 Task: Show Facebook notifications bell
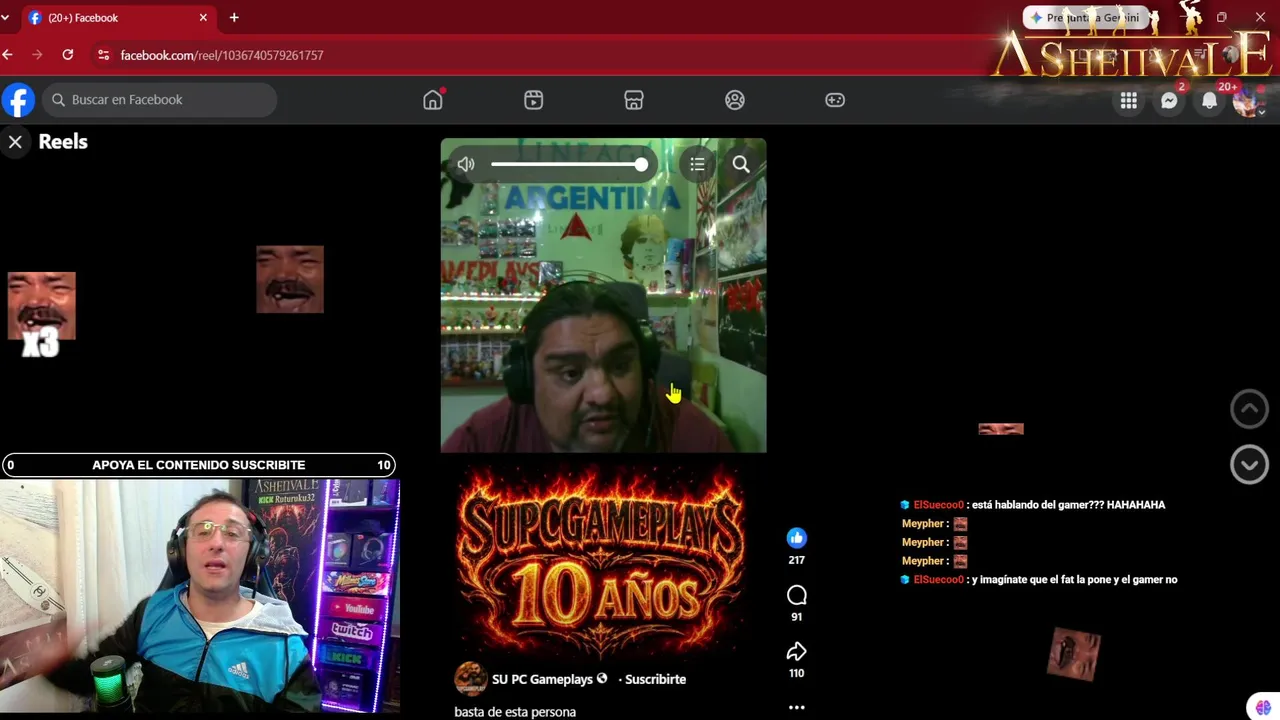[x=1209, y=100]
